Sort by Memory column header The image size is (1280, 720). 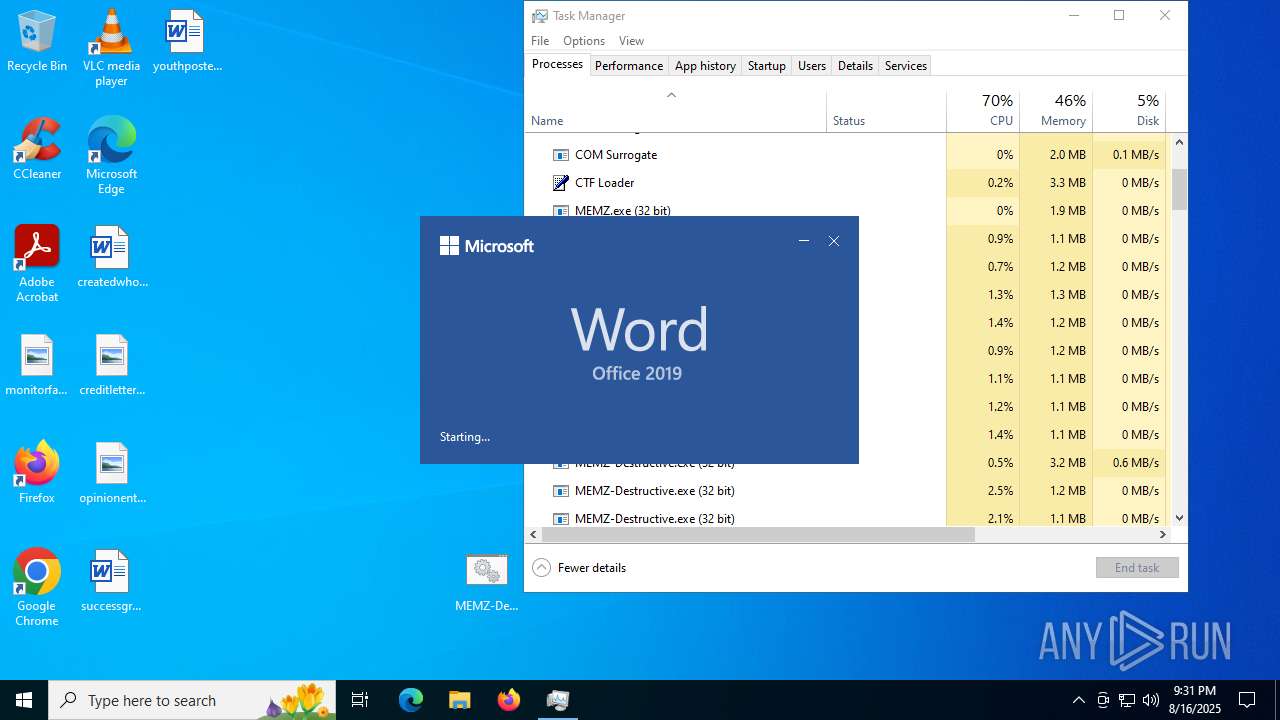pos(1055,111)
